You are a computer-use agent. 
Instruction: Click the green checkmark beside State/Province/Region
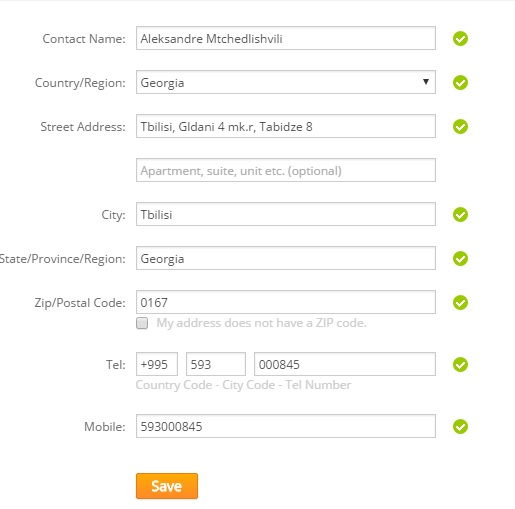tap(460, 259)
